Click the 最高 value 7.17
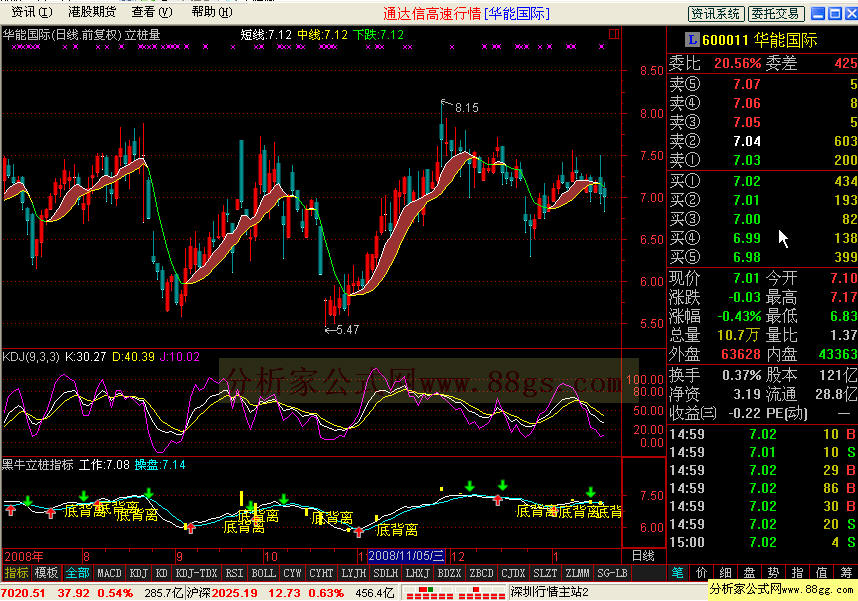Image resolution: width=858 pixels, height=601 pixels. point(843,297)
